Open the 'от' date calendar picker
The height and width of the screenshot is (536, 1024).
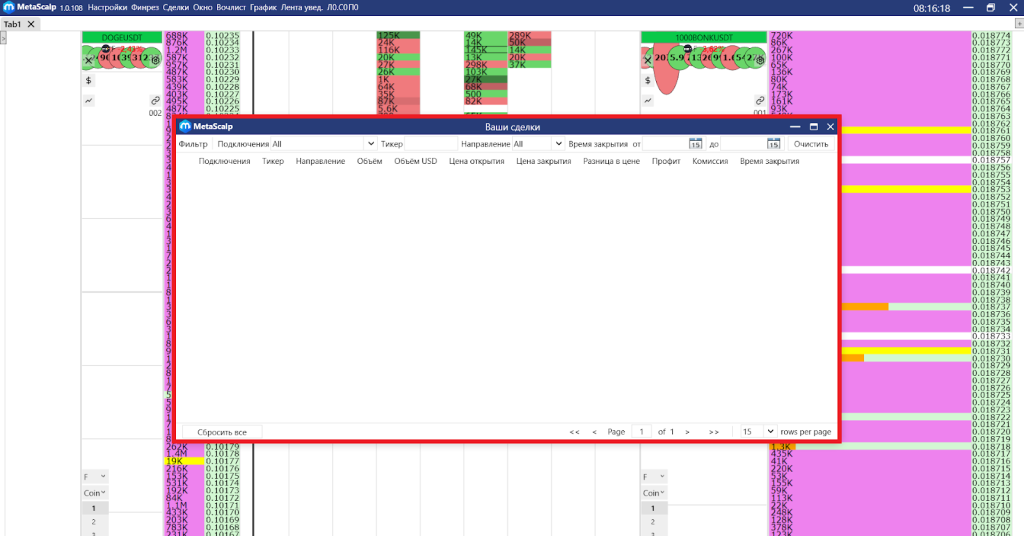tap(696, 144)
